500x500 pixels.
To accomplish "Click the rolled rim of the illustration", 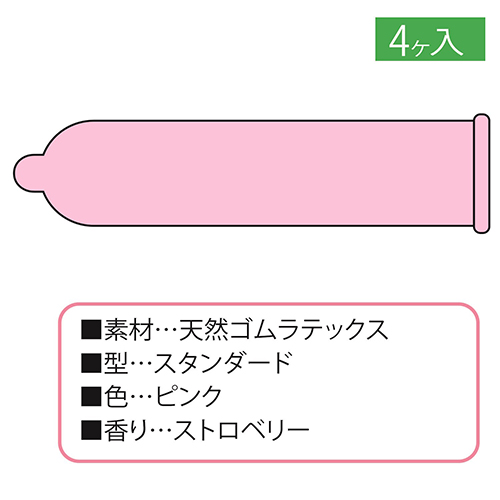I will pyautogui.click(x=481, y=173).
